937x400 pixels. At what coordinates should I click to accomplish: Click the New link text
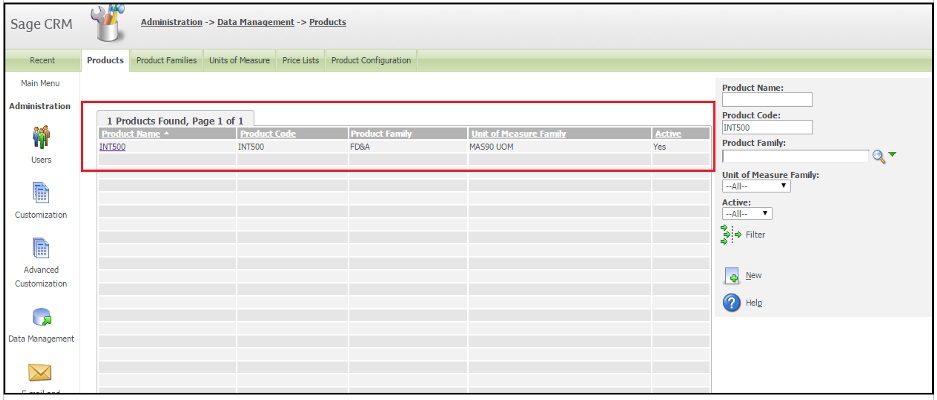(754, 276)
